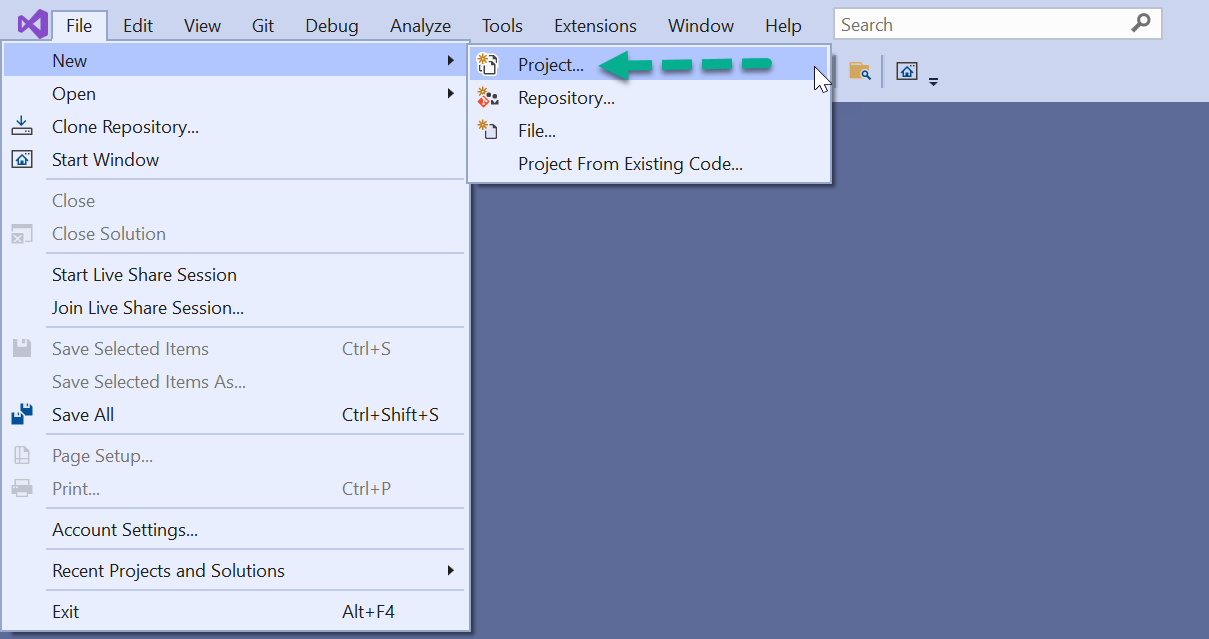Click the New Repository icon
Screen dimensions: 1209x639
(x=488, y=97)
